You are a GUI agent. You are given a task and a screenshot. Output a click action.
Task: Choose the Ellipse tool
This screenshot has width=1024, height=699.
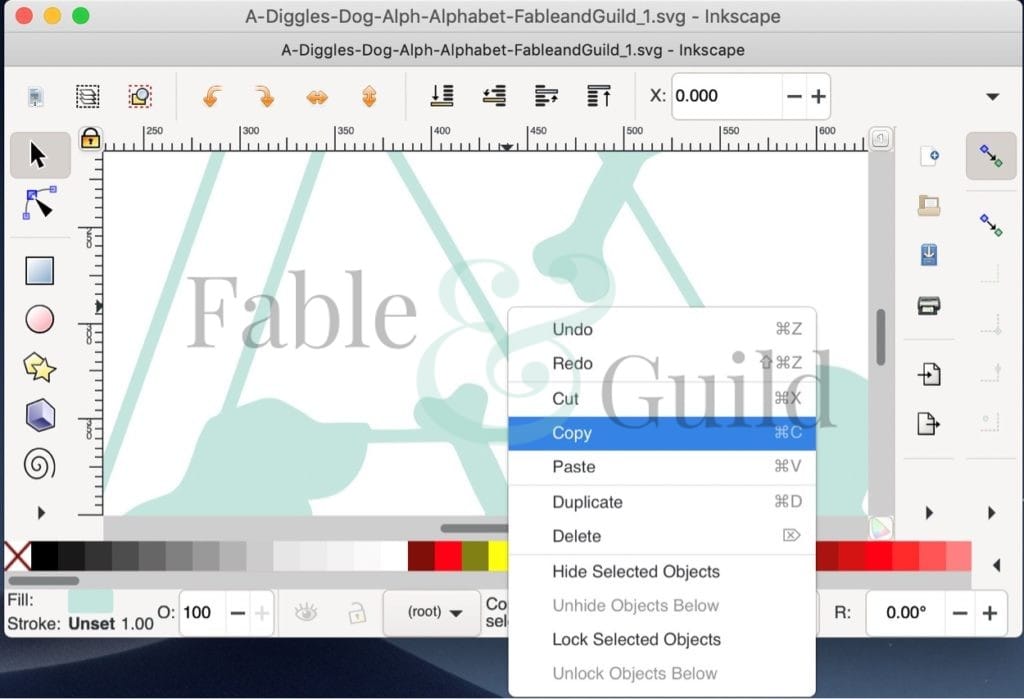40,318
